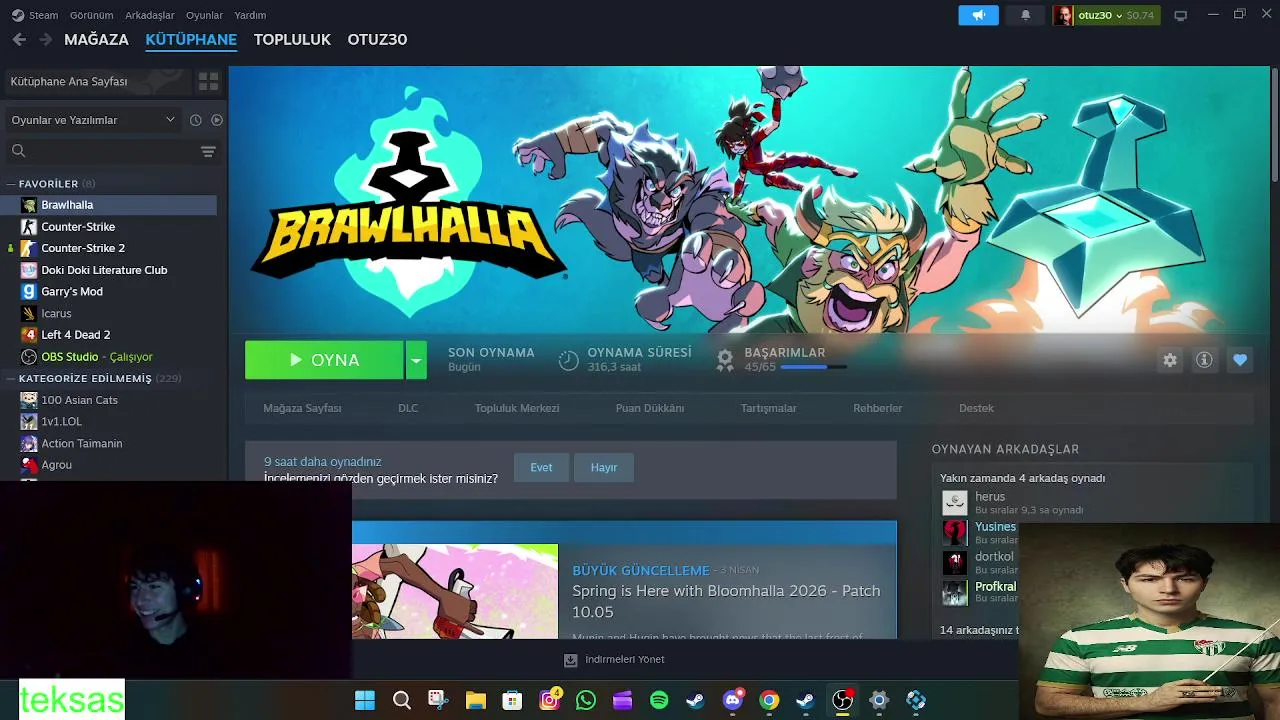1280x720 pixels.
Task: Open the Arkadaşlar menu
Action: click(150, 15)
